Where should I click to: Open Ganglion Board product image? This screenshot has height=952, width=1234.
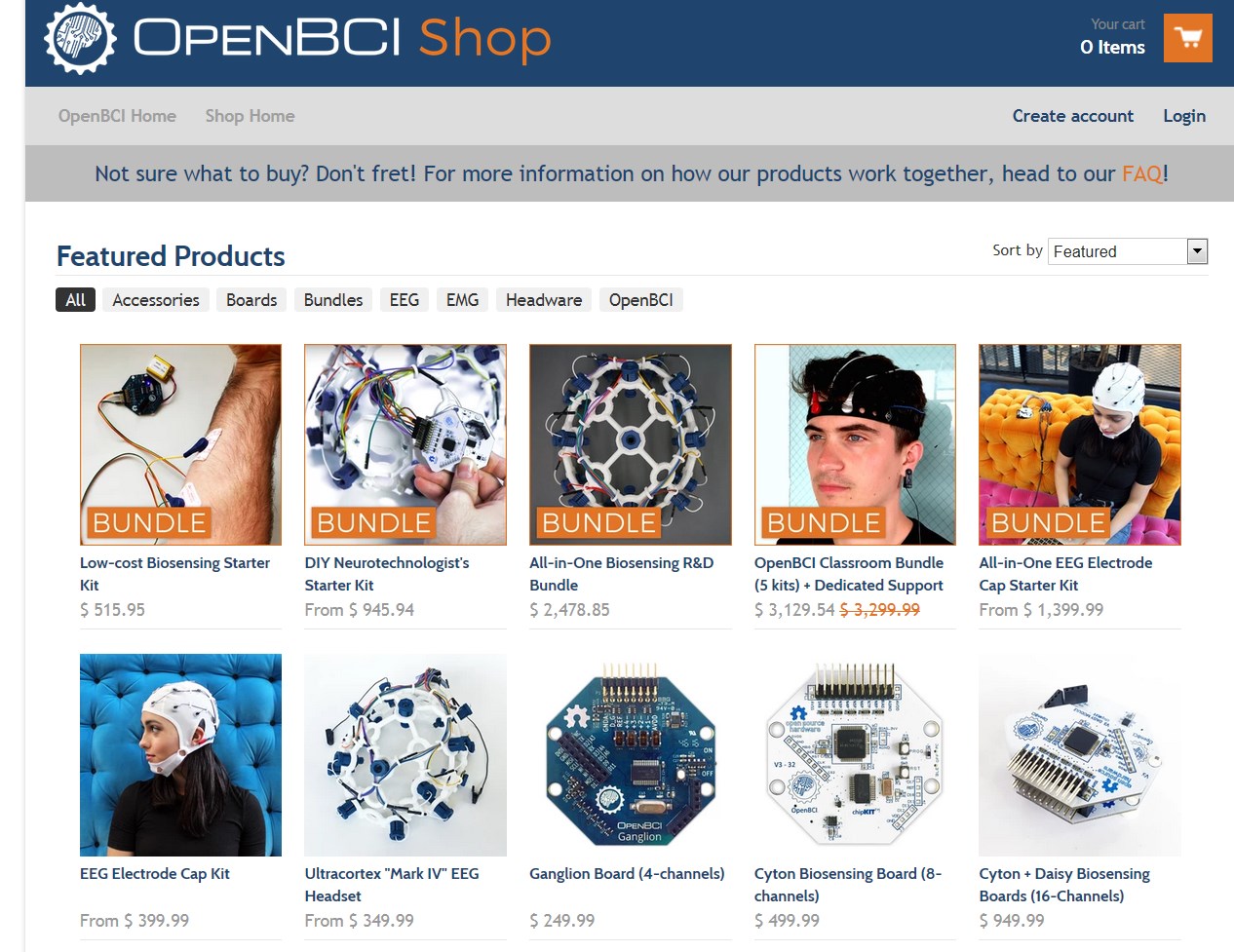coord(631,755)
